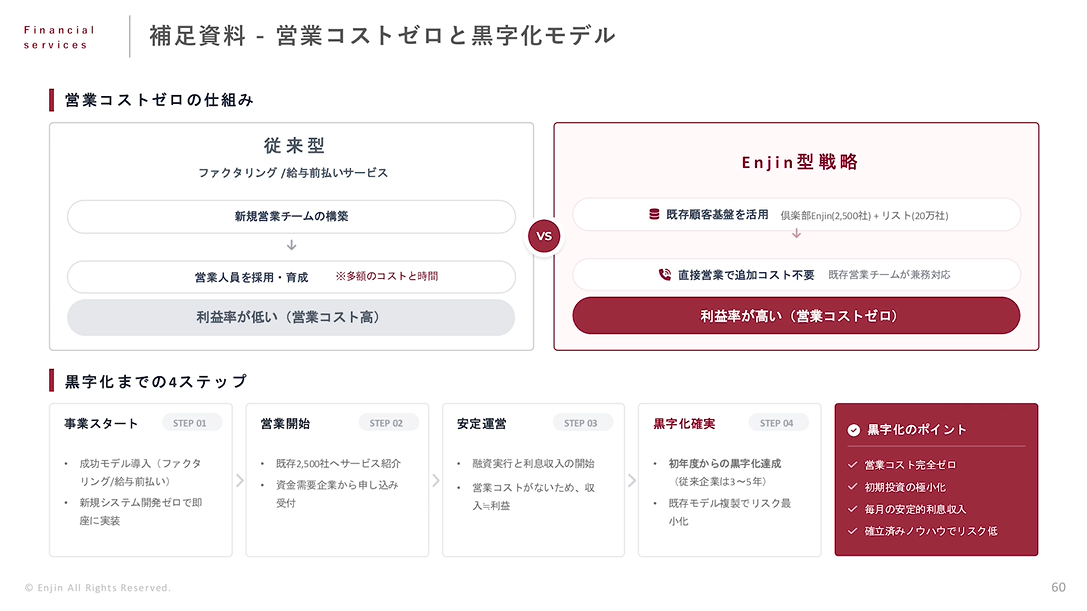Image resolution: width=1087 pixels, height=611 pixels.
Task: Click the 利益率が低い（営業コスト高） gray button
Action: click(291, 318)
